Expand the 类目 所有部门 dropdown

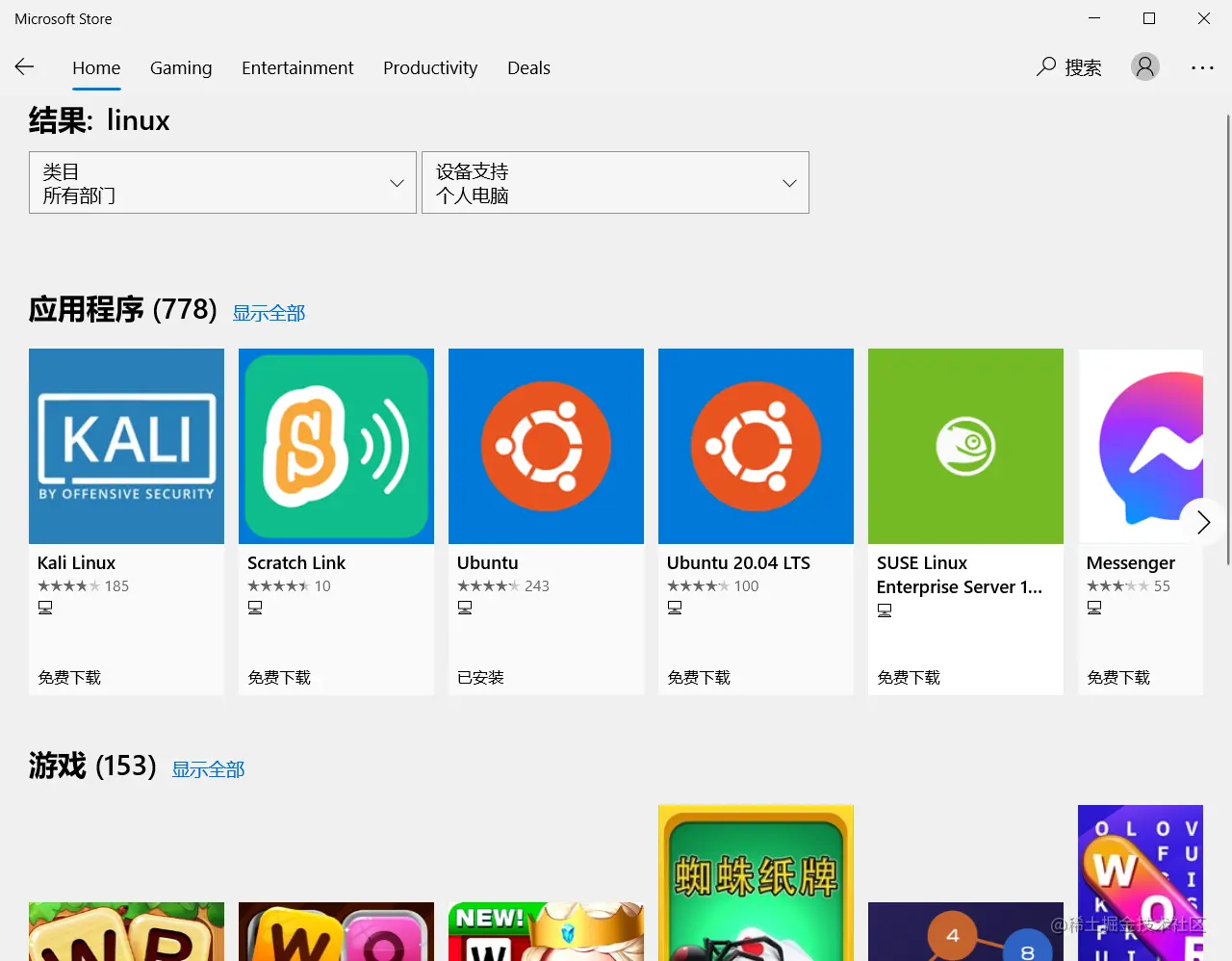tap(222, 182)
